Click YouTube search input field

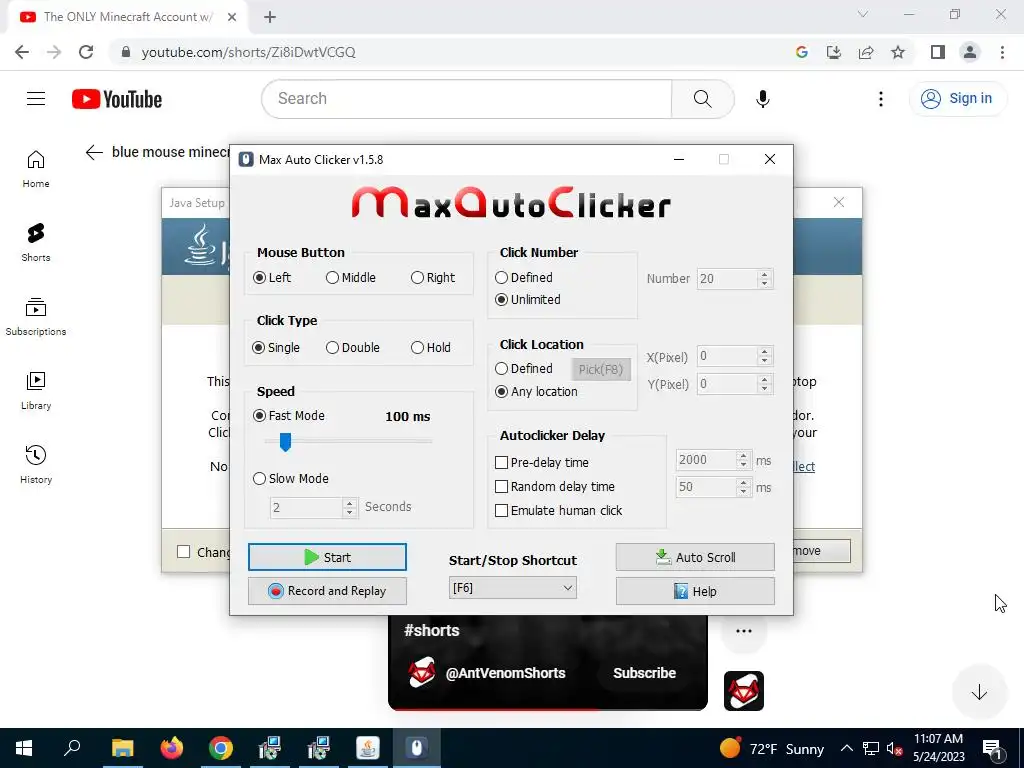(x=466, y=99)
